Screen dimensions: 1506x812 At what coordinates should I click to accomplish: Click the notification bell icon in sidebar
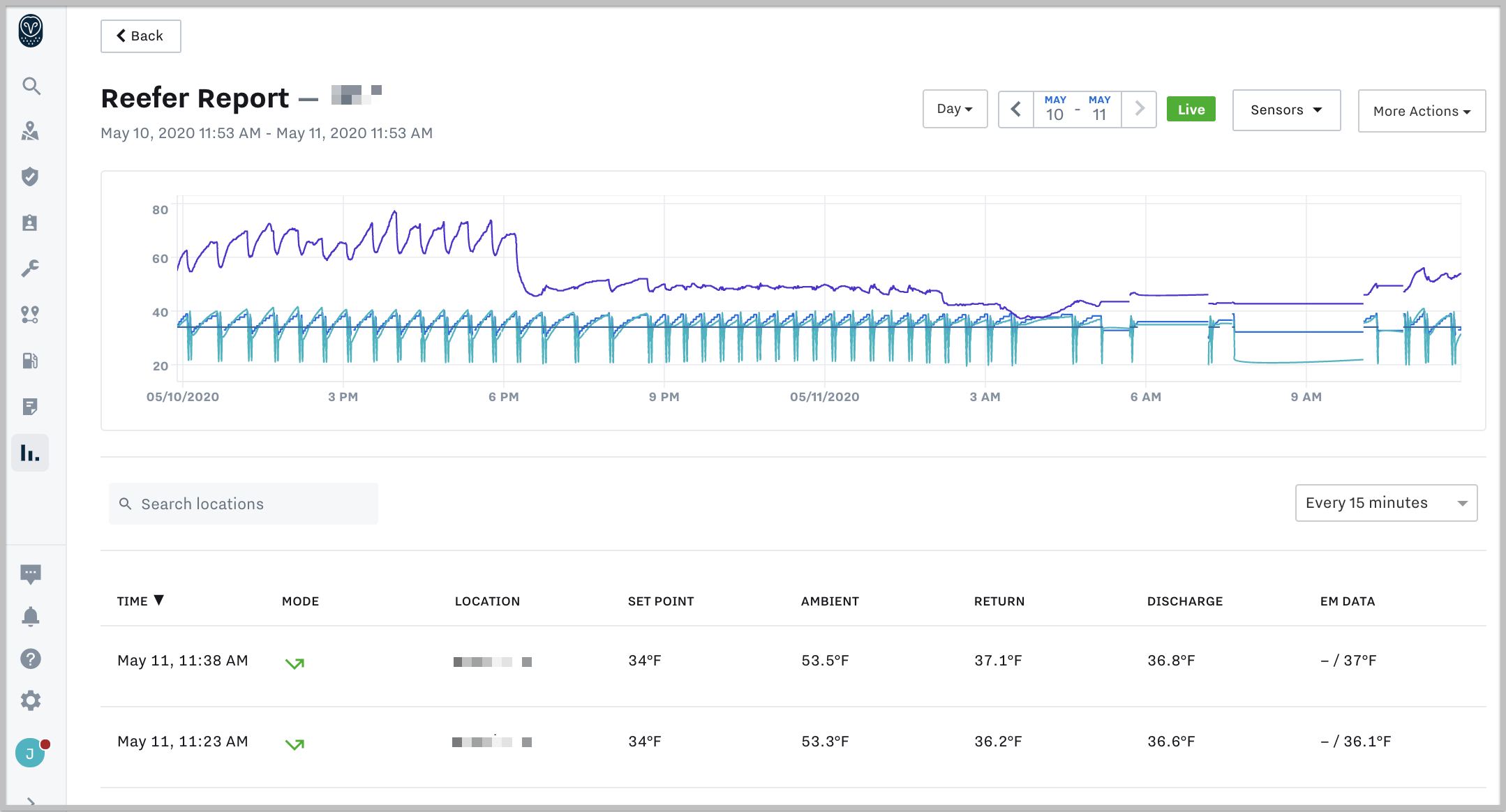click(x=29, y=616)
